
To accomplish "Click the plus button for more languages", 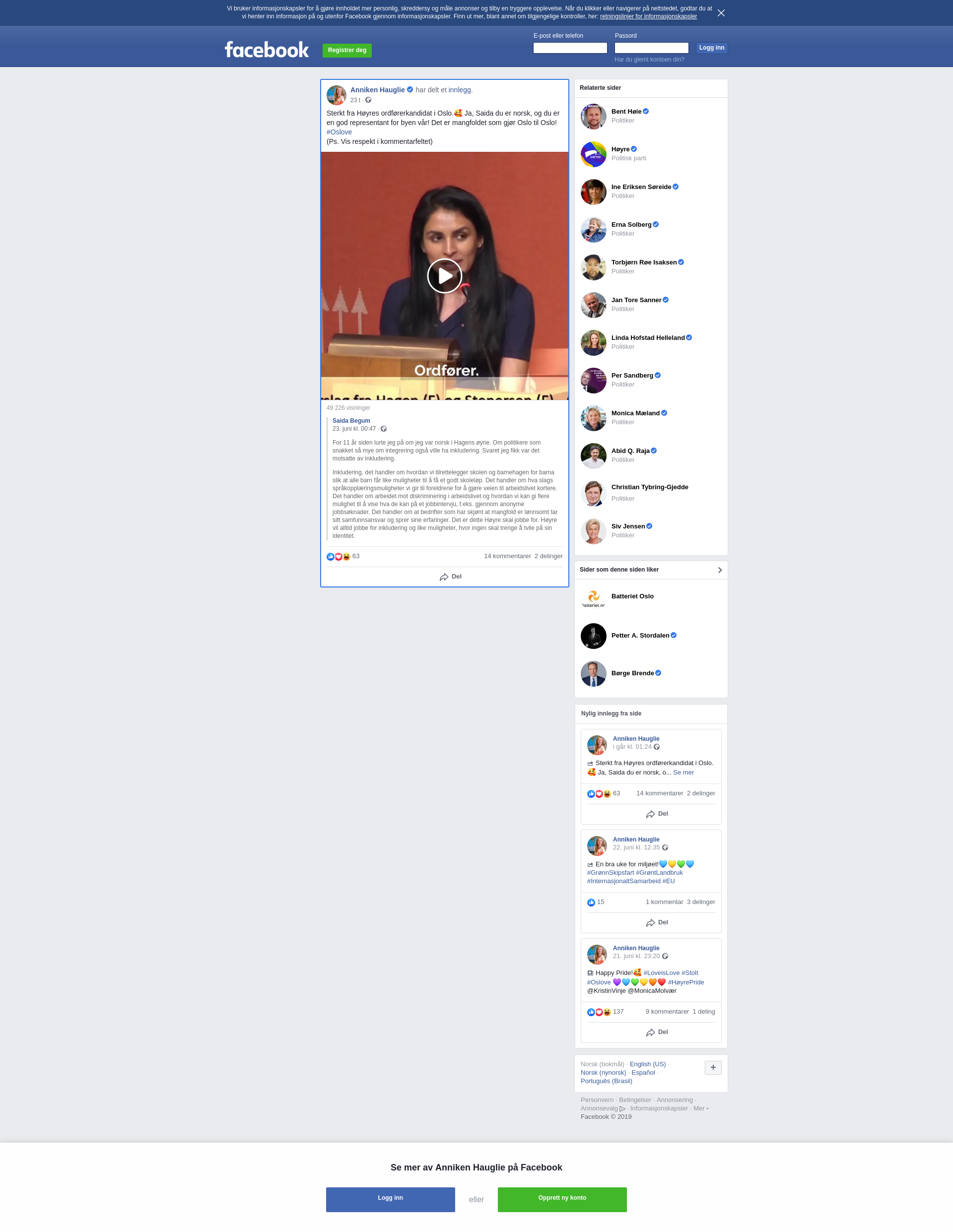I will point(713,1067).
